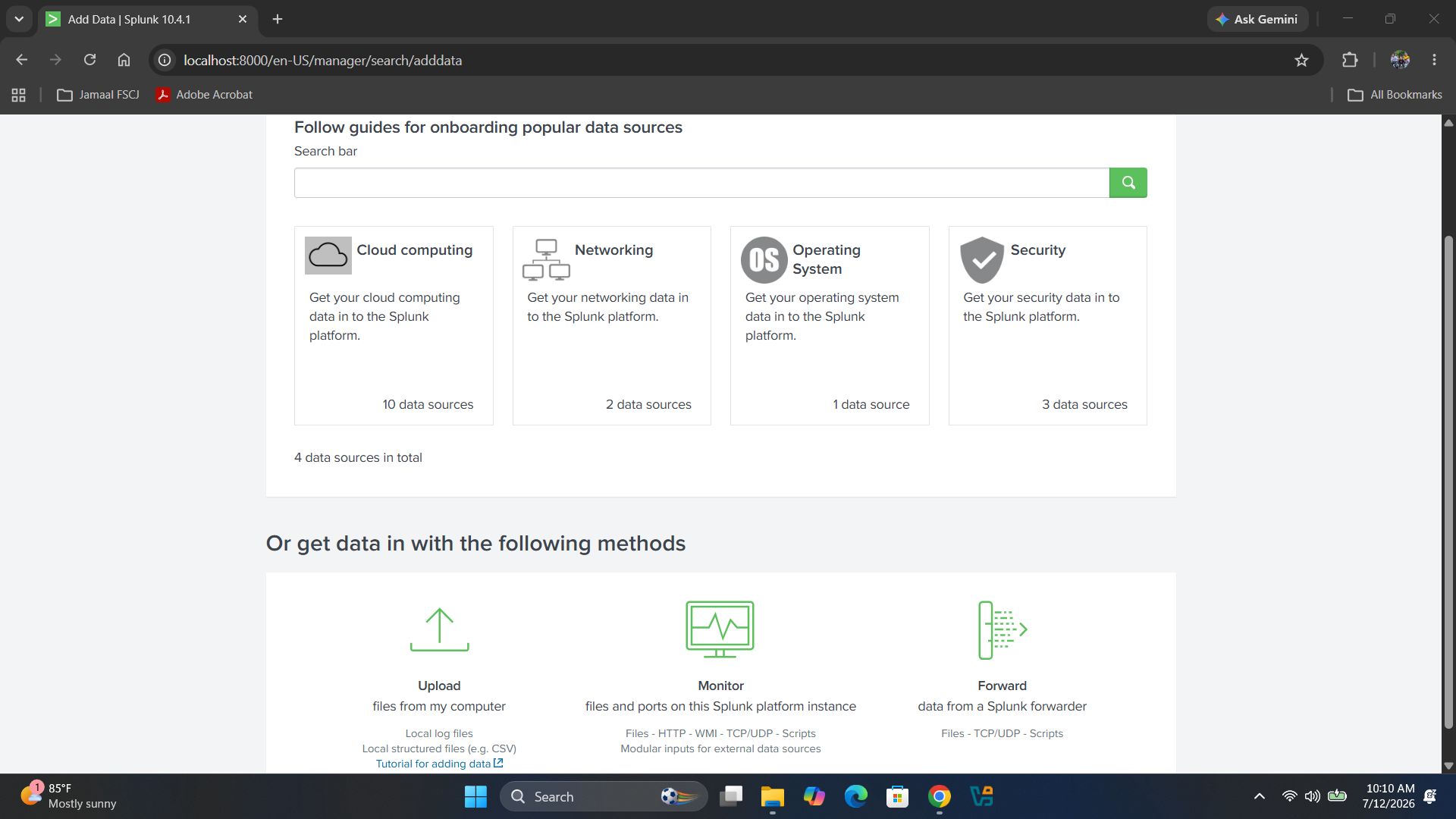This screenshot has height=819, width=1456.
Task: Click the Forward heading
Action: tap(1002, 686)
